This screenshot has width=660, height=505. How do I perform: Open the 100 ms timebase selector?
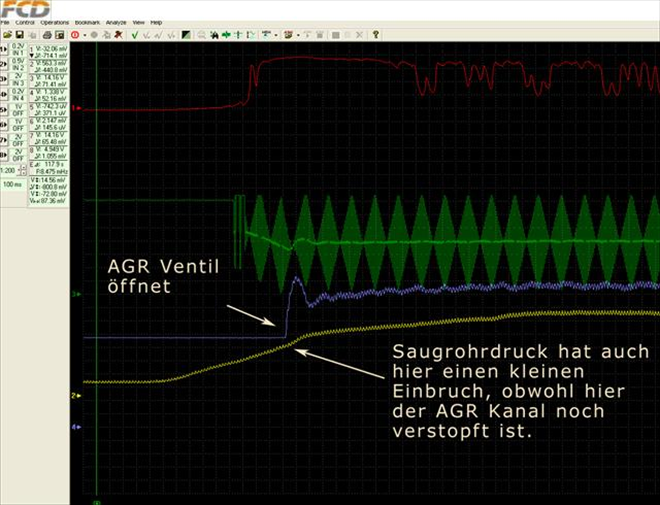coord(11,185)
